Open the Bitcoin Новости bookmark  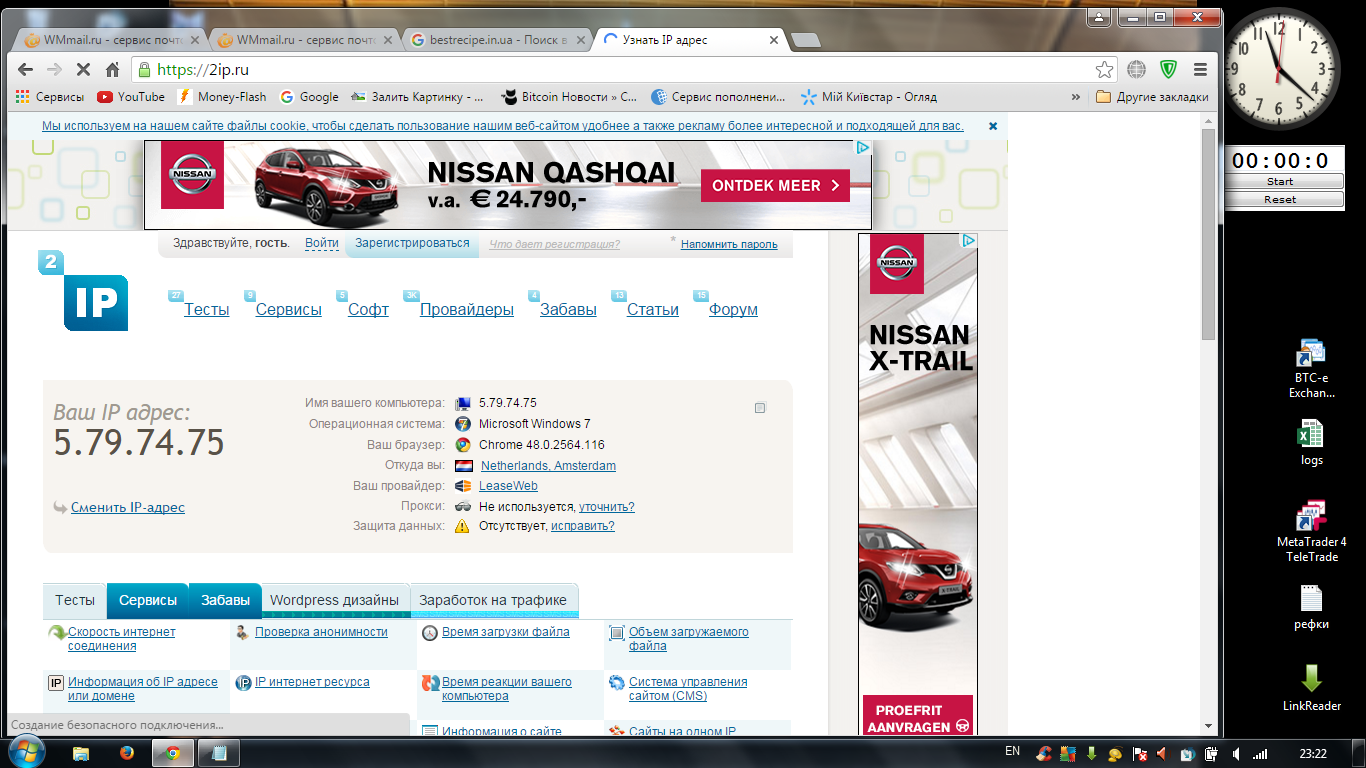569,97
